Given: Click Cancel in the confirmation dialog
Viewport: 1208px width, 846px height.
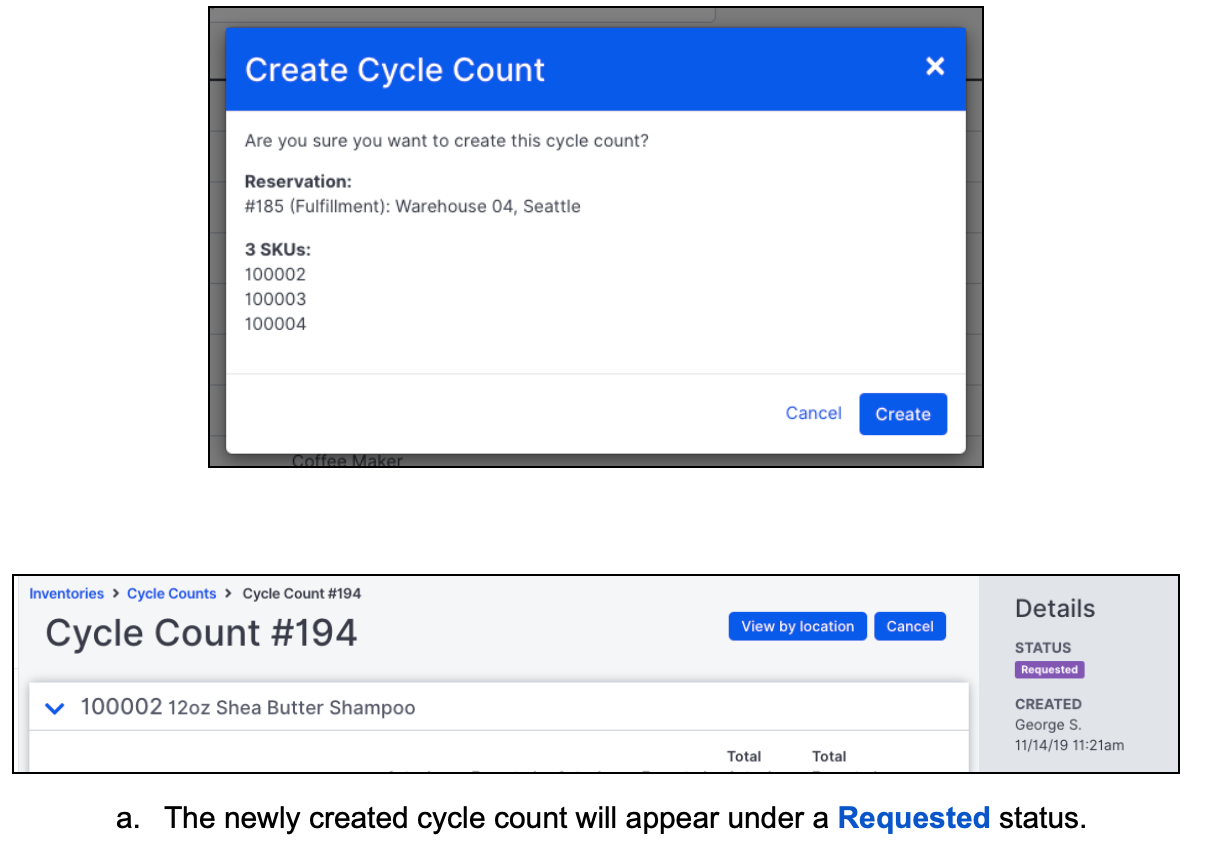Looking at the screenshot, I should pos(813,413).
